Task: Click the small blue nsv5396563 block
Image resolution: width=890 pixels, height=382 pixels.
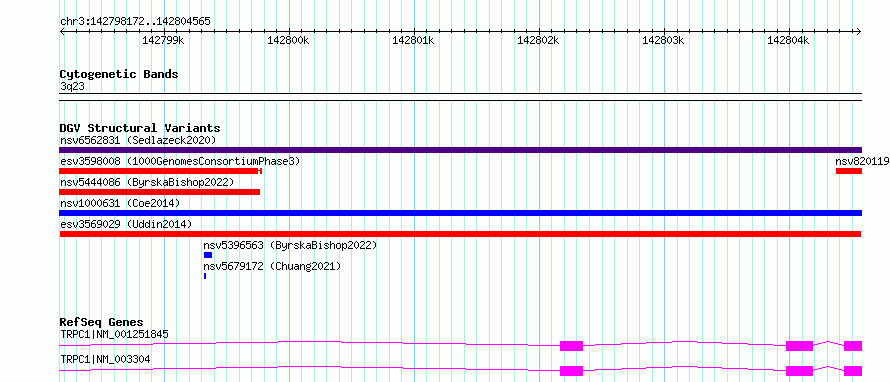Action: click(208, 255)
